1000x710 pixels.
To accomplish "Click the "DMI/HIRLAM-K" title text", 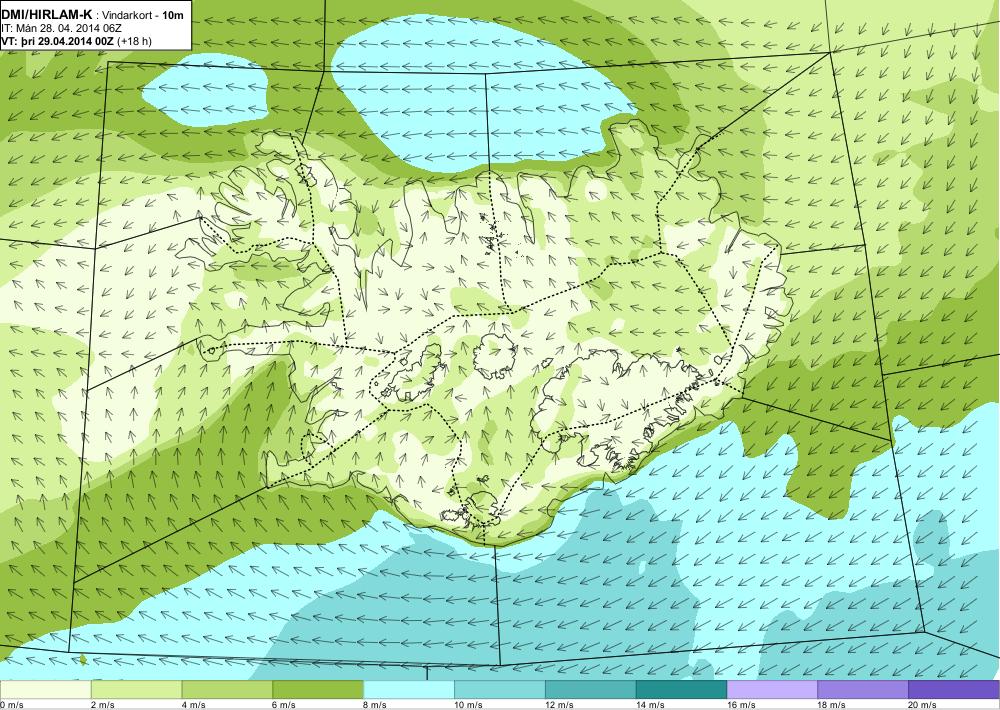I will pyautogui.click(x=46, y=15).
